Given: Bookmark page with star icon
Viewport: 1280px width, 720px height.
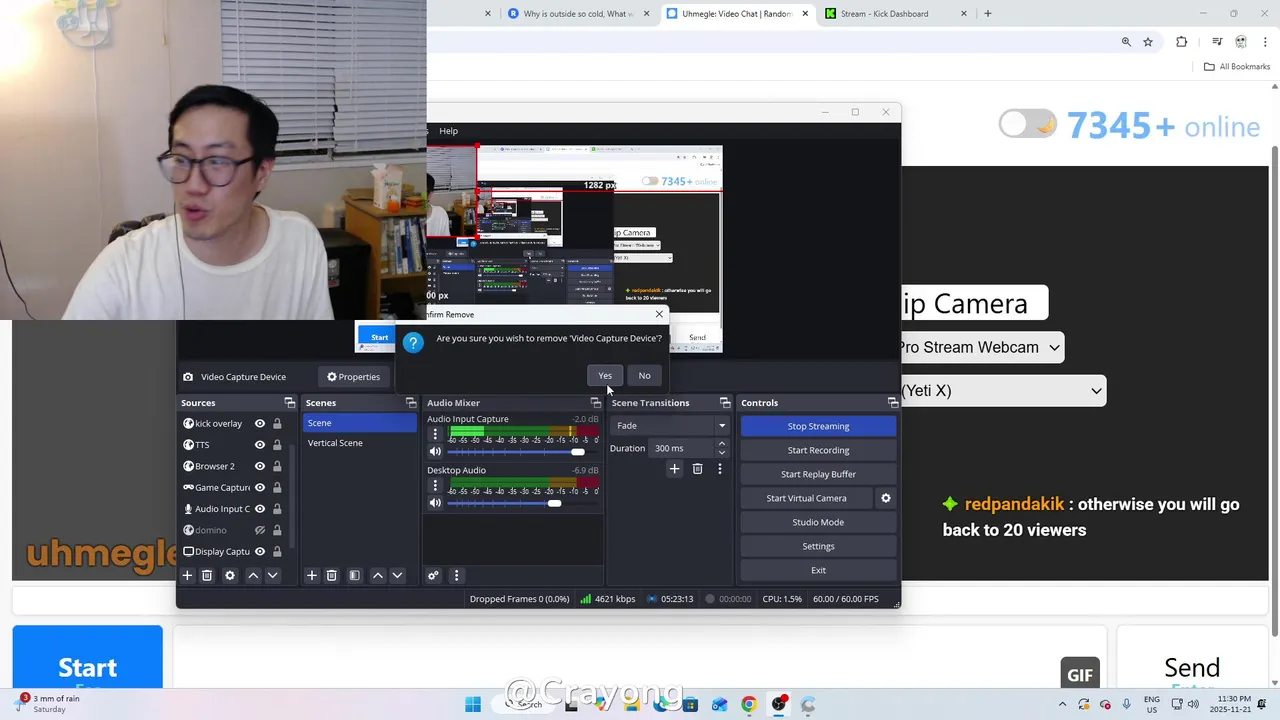Looking at the screenshot, I should pyautogui.click(x=1148, y=42).
